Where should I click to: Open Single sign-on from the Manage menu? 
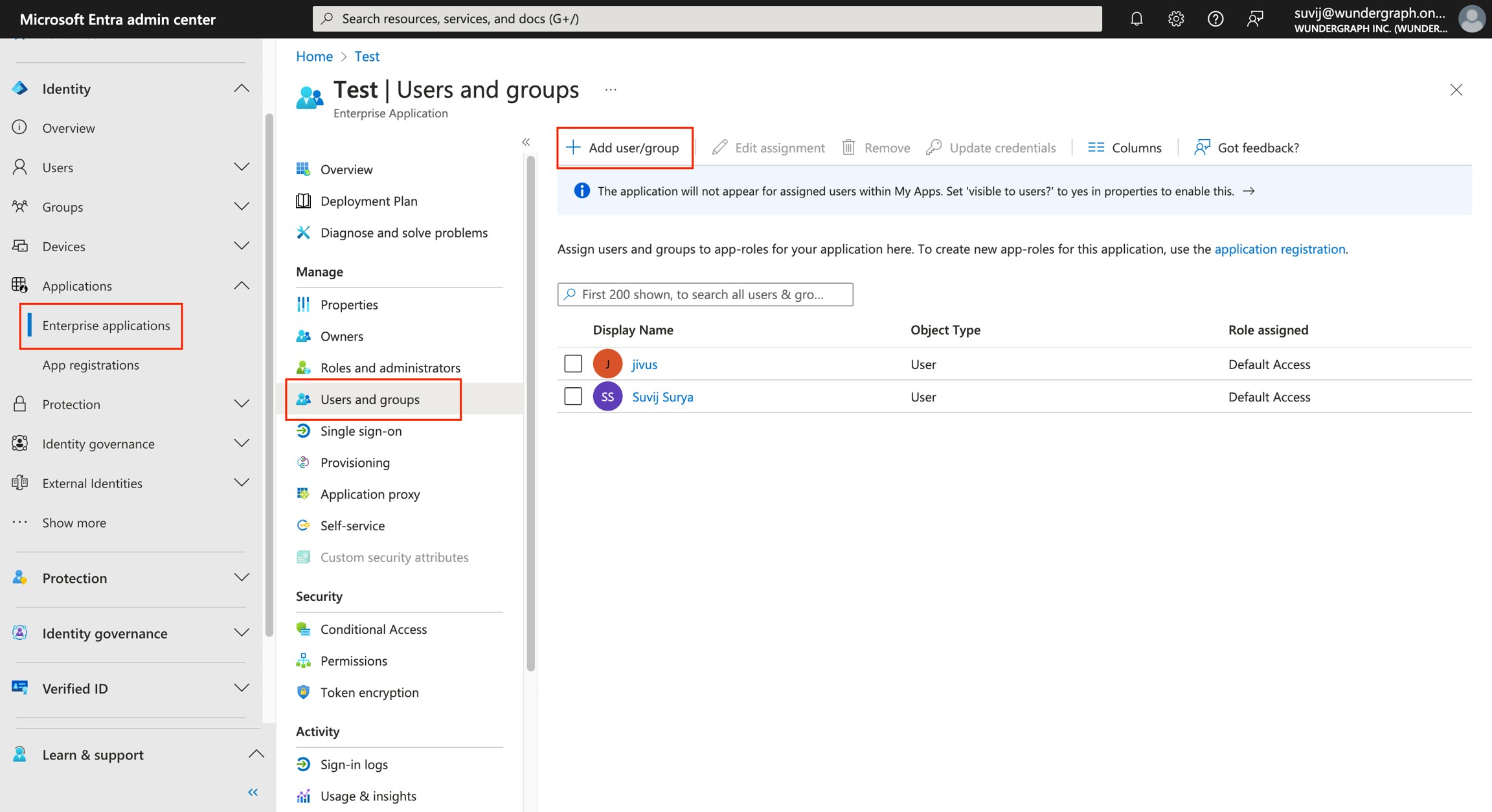[x=361, y=431]
